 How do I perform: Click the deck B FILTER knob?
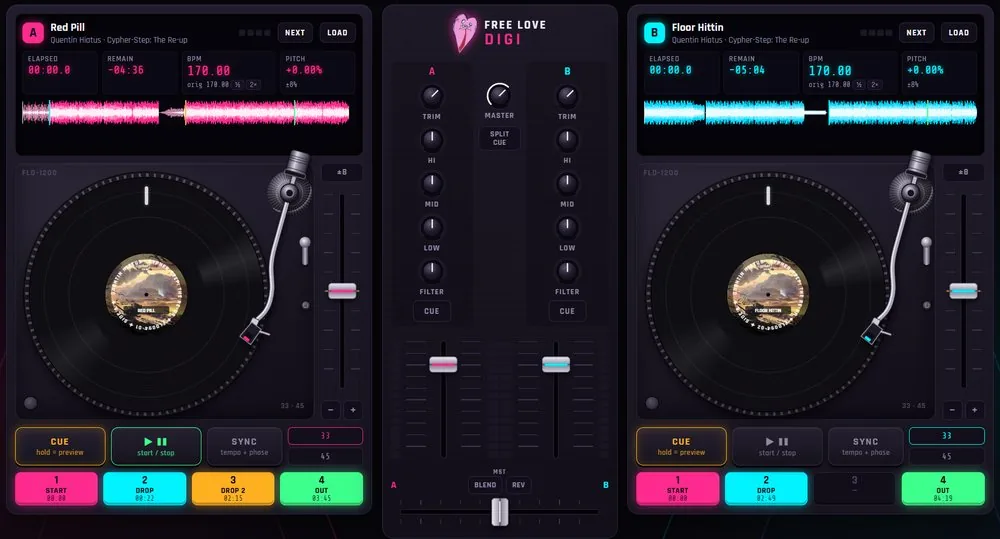(x=567, y=270)
